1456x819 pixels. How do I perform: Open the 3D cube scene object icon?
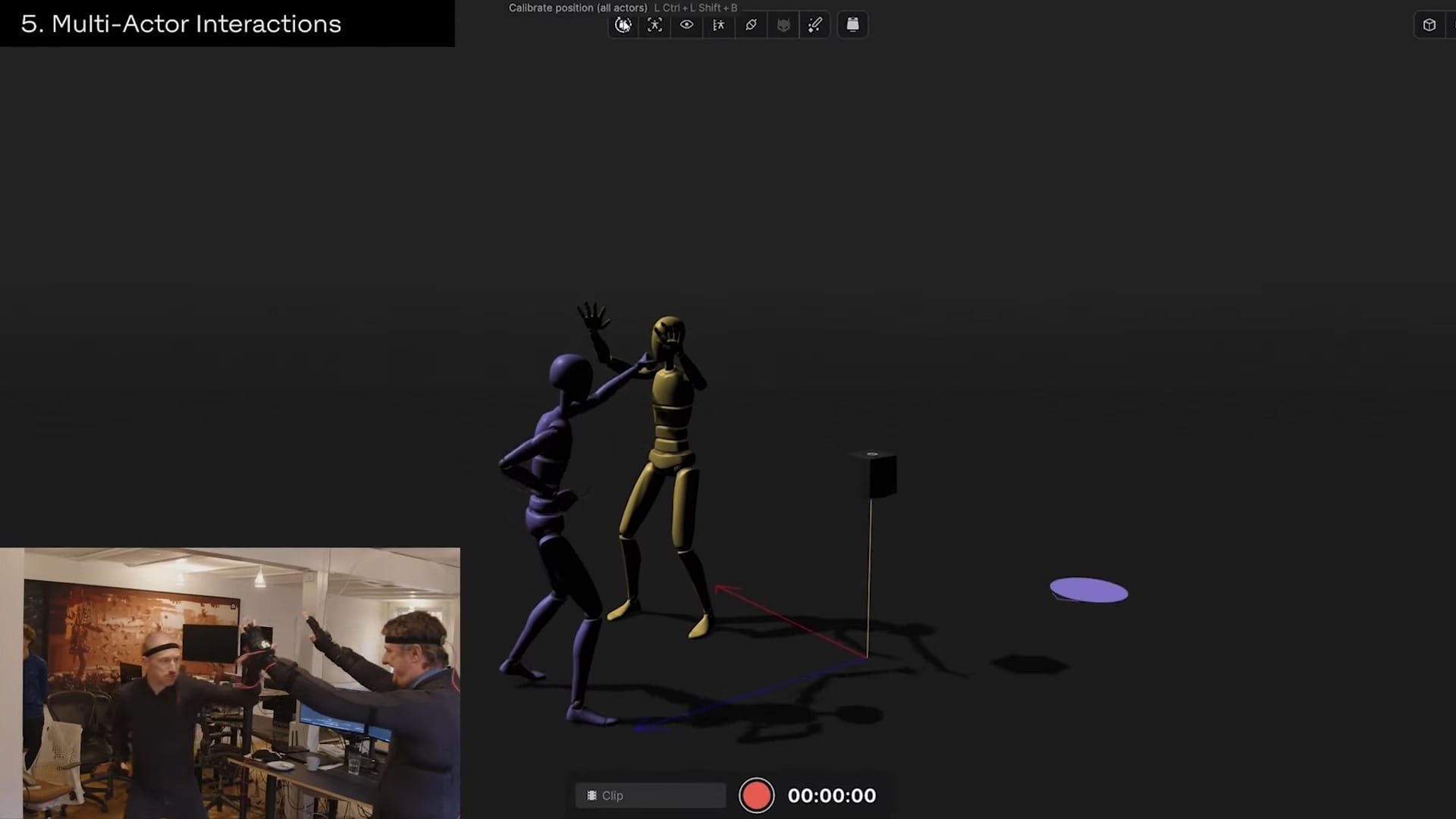pos(1430,24)
